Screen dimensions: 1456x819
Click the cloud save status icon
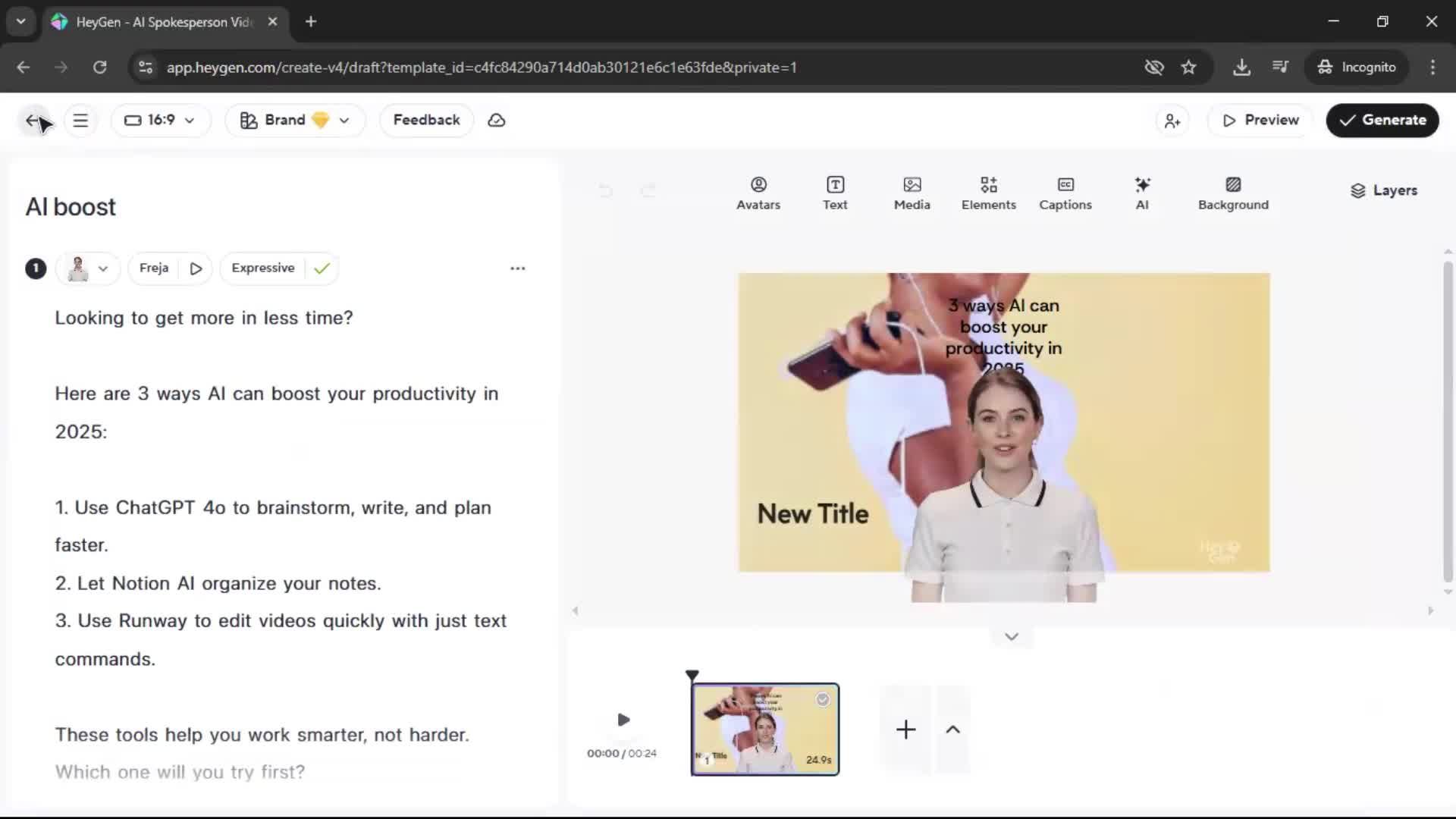click(497, 121)
